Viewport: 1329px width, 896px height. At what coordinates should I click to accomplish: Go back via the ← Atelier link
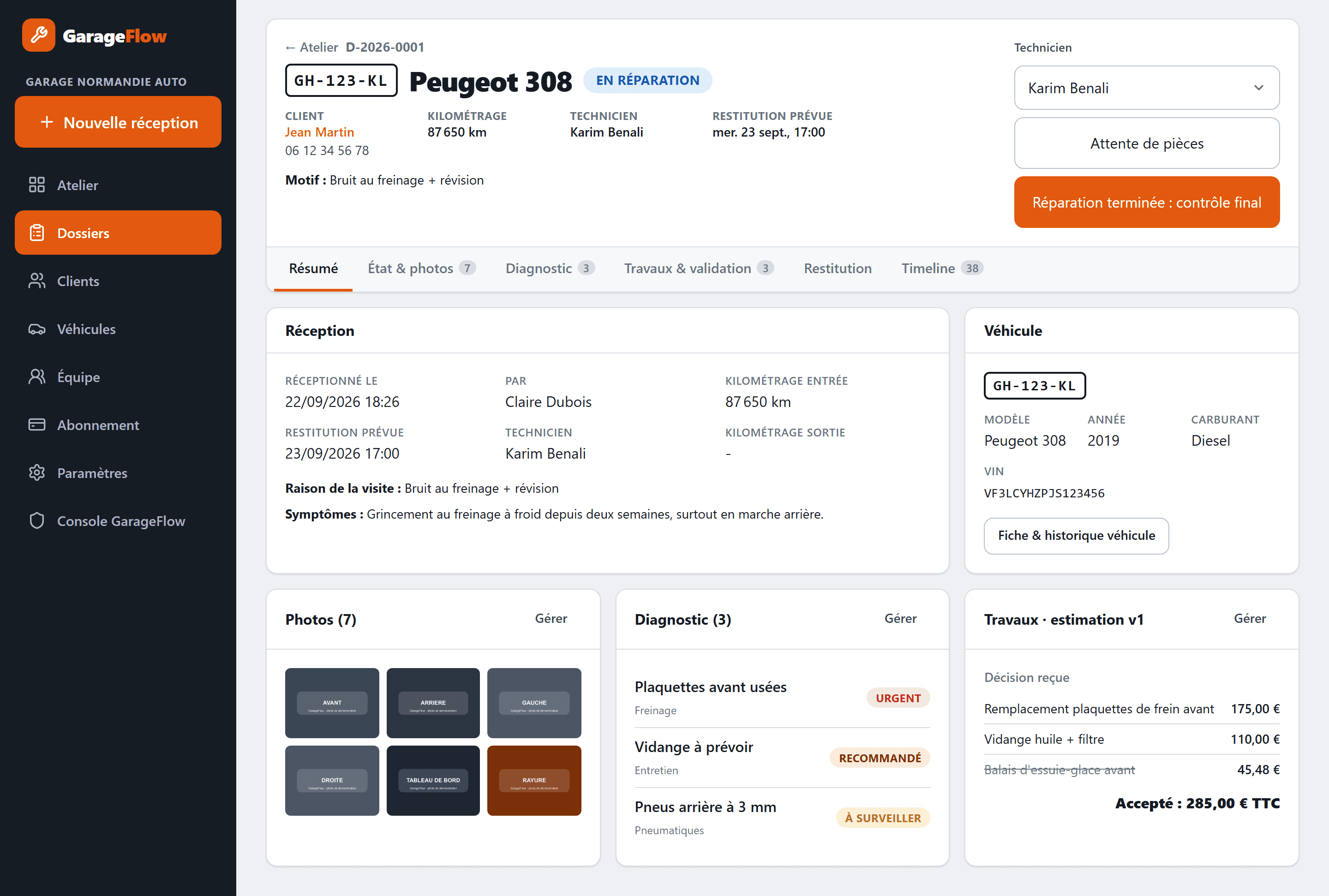coord(311,47)
